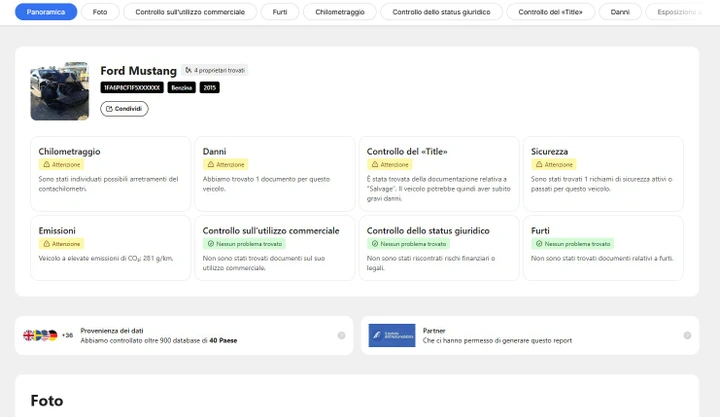Click the green check icon under Furti card

click(539, 243)
